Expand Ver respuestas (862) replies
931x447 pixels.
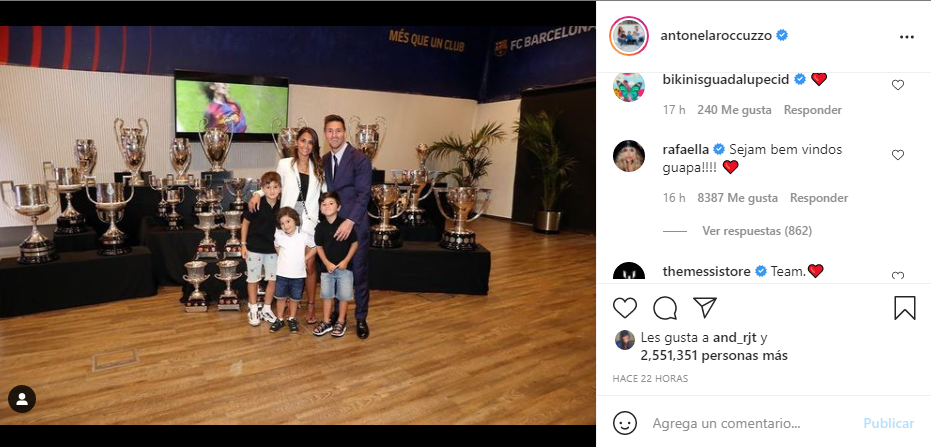click(x=756, y=231)
